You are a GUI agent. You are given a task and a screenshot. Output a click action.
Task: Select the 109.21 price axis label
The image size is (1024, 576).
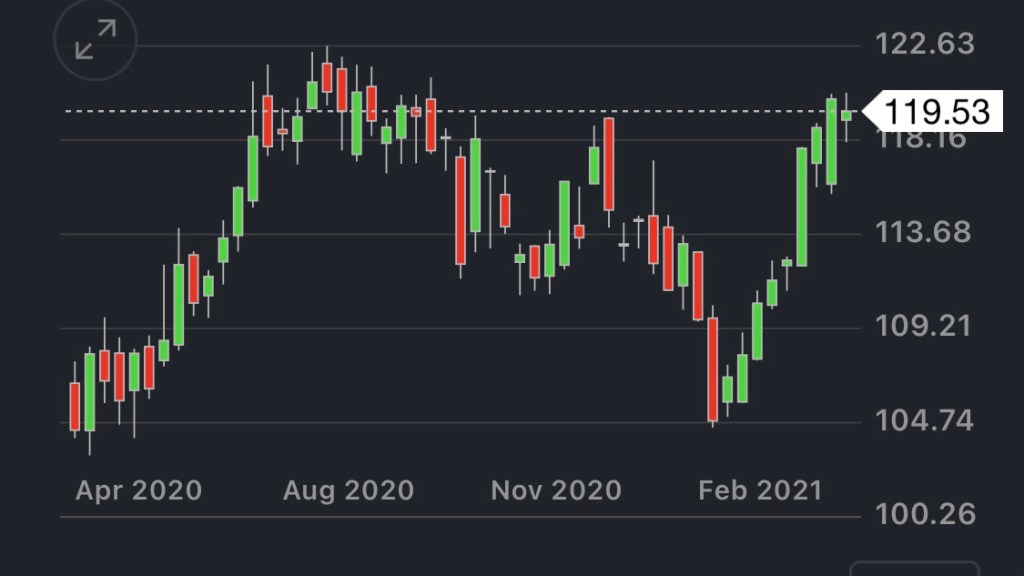coord(923,327)
